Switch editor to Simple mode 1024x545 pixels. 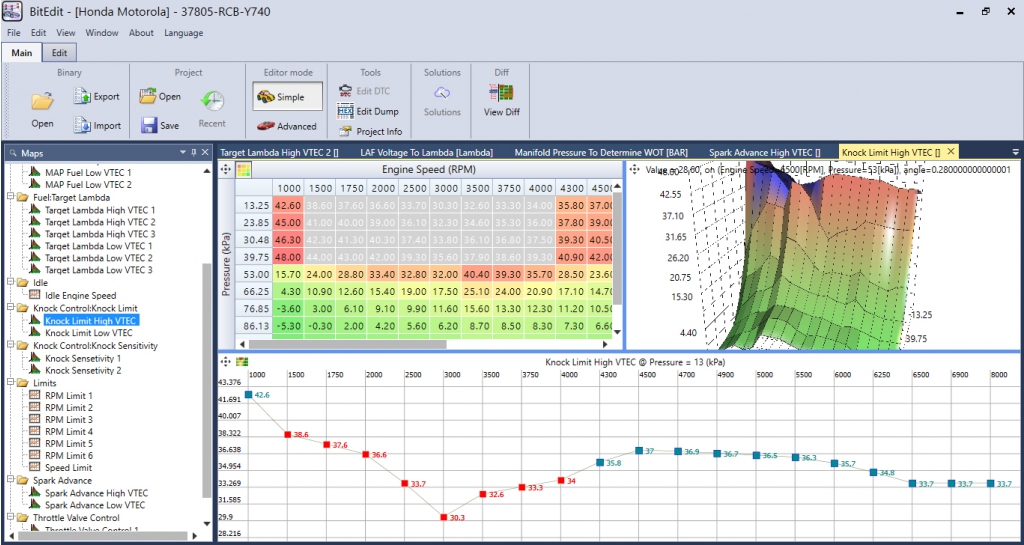point(287,97)
